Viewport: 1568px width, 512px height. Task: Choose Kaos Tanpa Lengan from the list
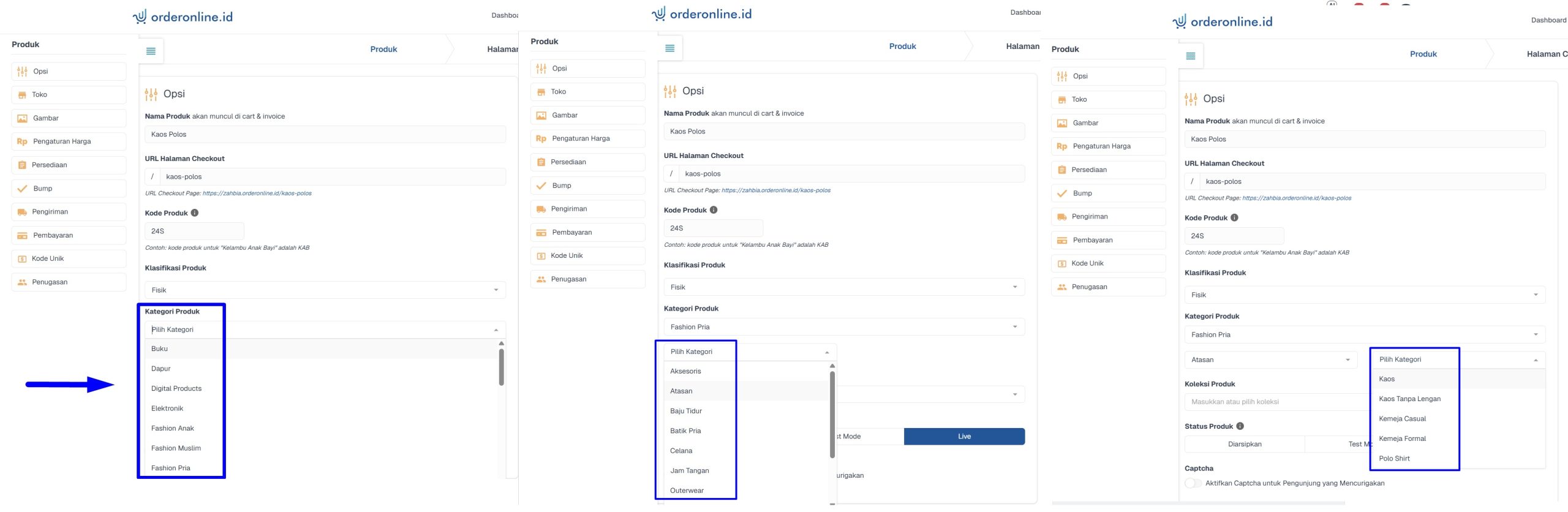1409,399
